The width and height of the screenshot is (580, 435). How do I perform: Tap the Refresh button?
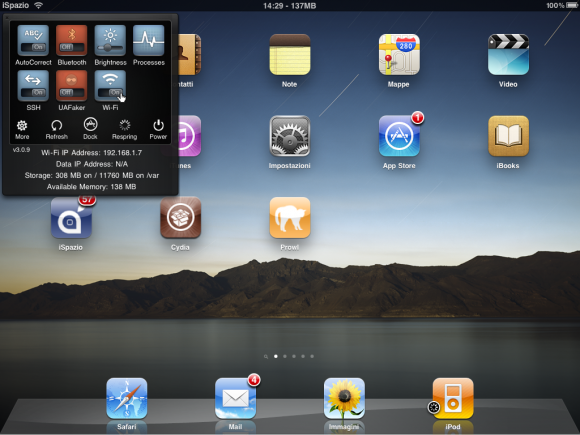tap(57, 129)
